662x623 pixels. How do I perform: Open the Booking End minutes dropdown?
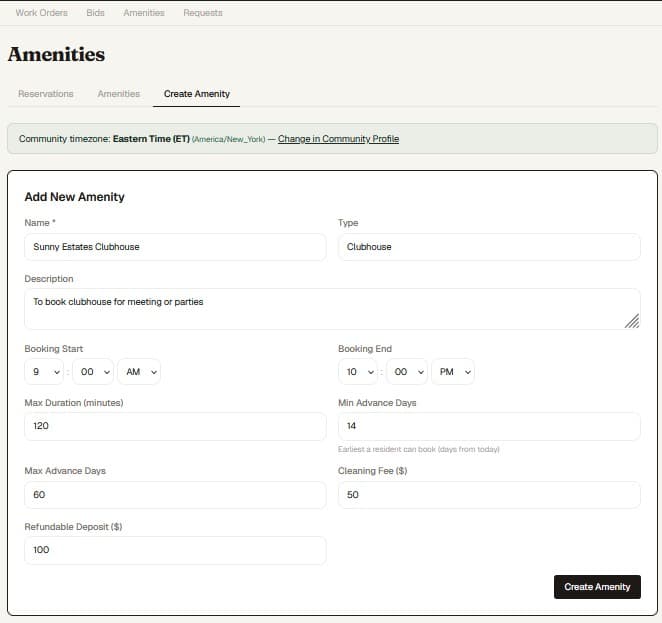coord(407,372)
